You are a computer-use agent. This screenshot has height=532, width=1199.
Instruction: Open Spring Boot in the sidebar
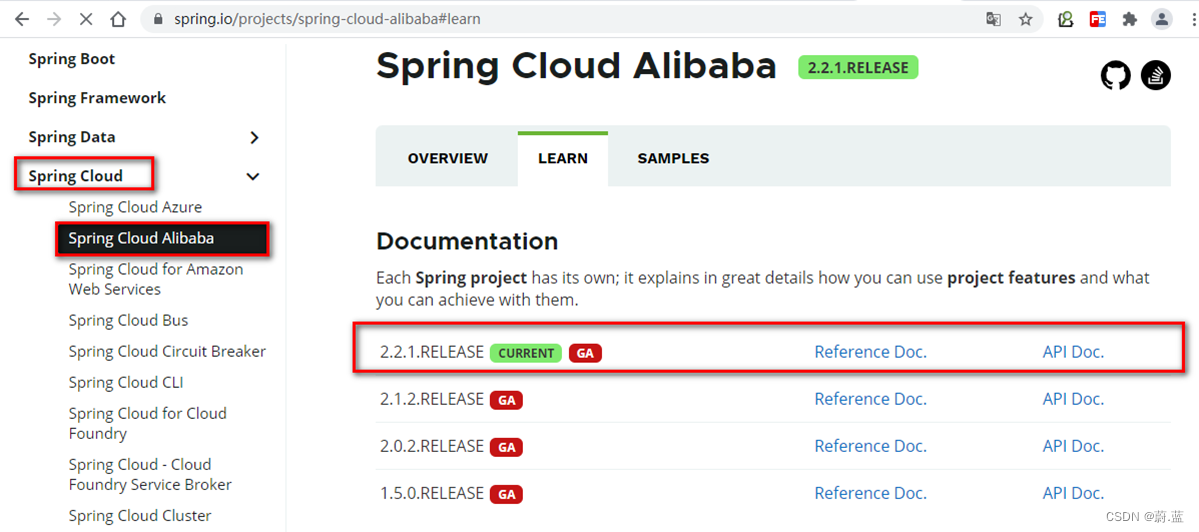tap(72, 59)
